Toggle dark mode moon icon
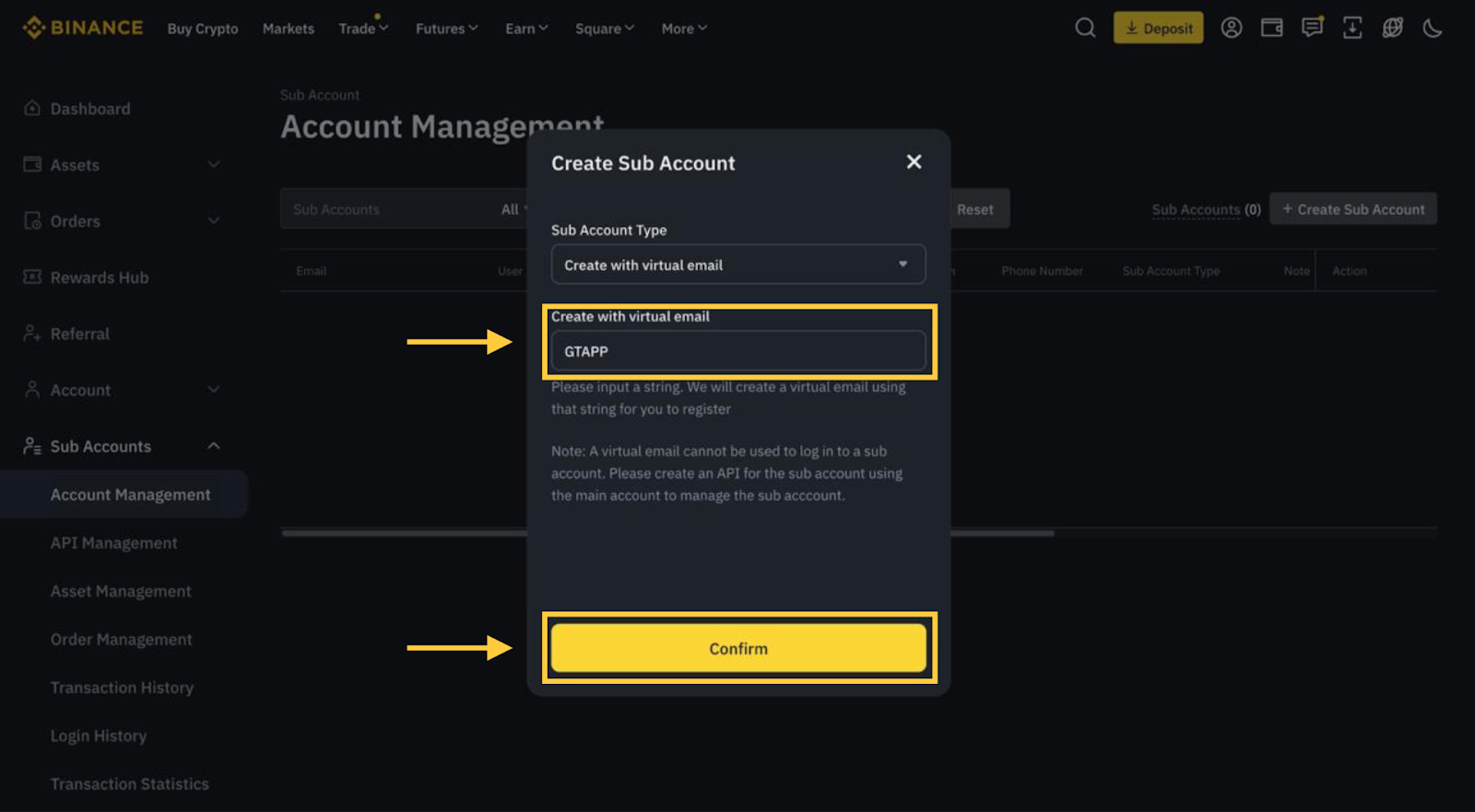 [1432, 28]
